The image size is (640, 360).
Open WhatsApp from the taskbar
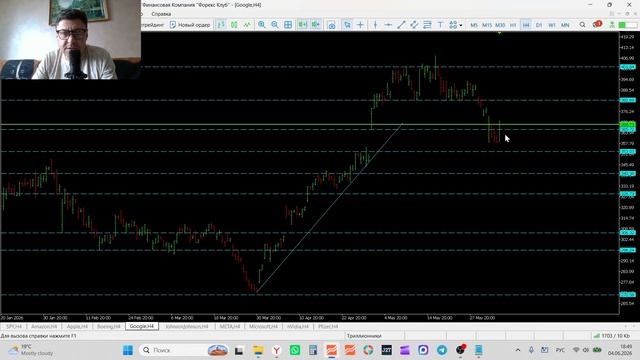[295, 350]
